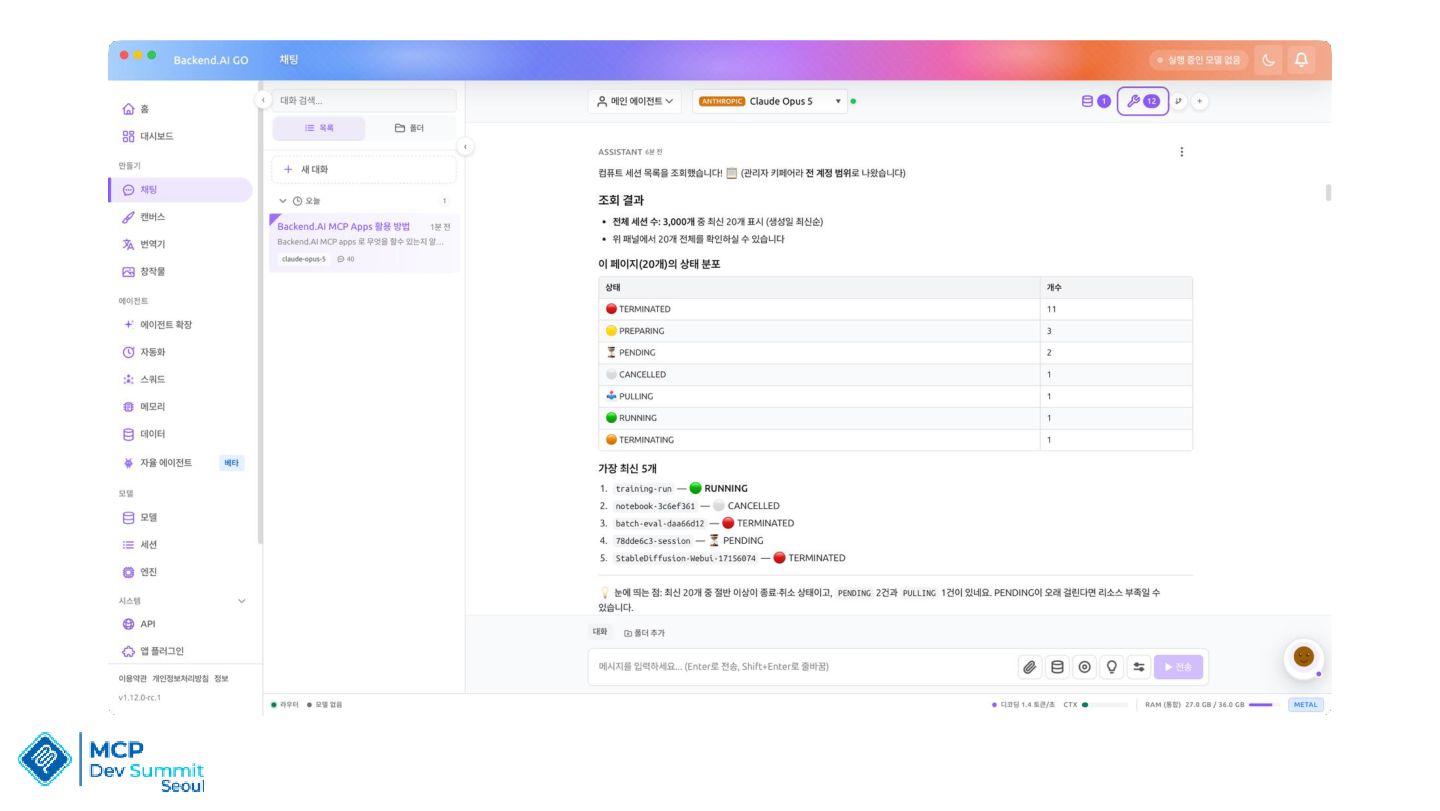
Task: Select the 대화 tab above the message box
Action: 600,632
